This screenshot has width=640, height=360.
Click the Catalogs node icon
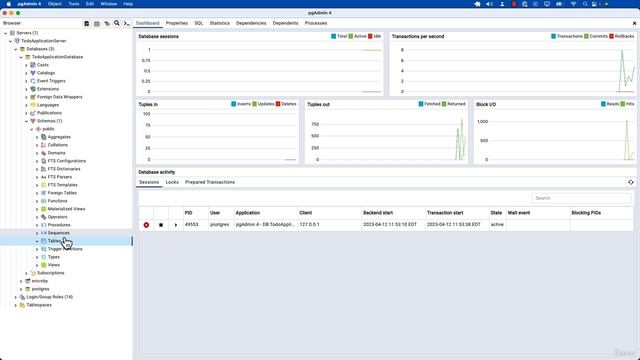(x=33, y=73)
